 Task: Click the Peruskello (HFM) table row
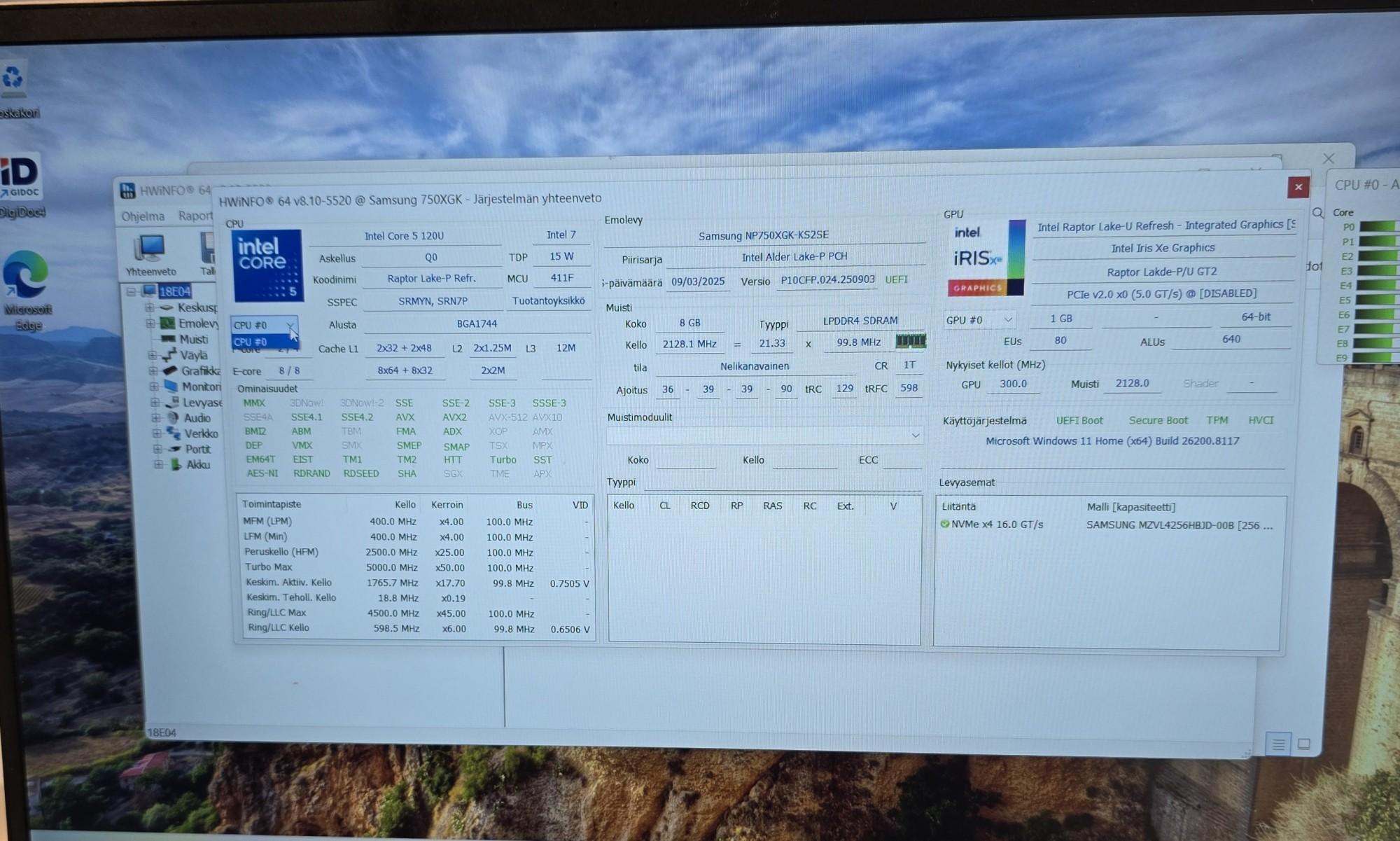click(x=416, y=552)
